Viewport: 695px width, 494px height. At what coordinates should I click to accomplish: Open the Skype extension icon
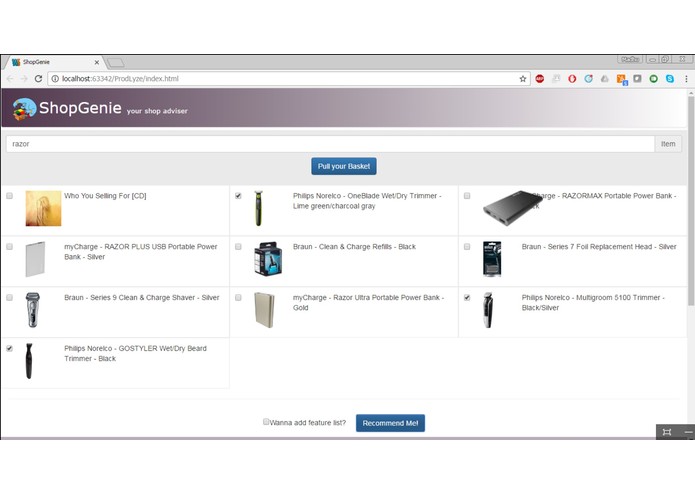coord(670,79)
